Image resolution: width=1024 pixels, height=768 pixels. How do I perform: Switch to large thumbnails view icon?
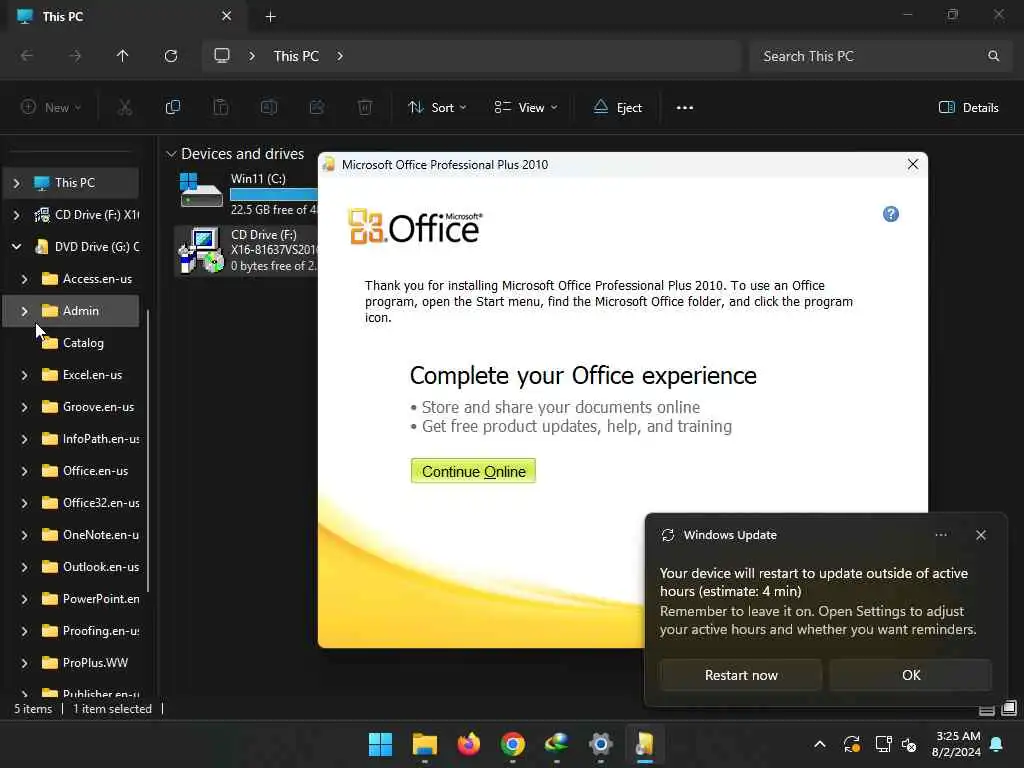click(1009, 709)
